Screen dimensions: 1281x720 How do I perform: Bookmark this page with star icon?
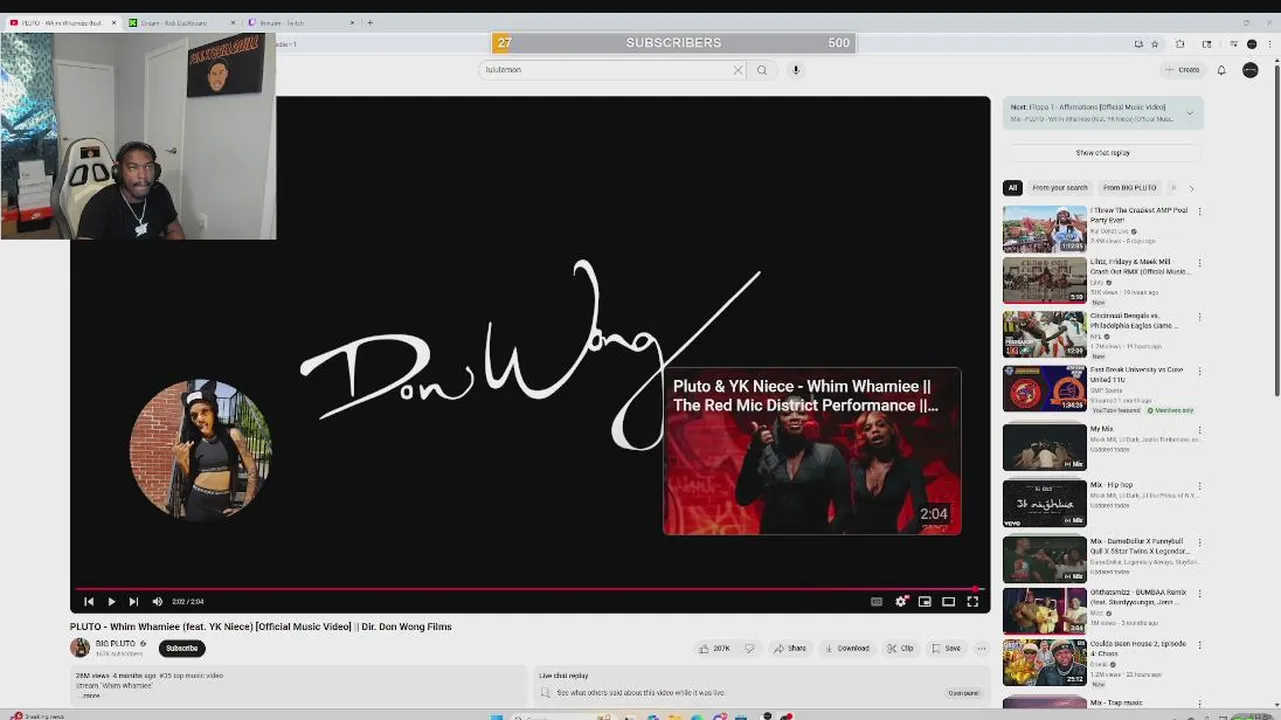point(1154,44)
